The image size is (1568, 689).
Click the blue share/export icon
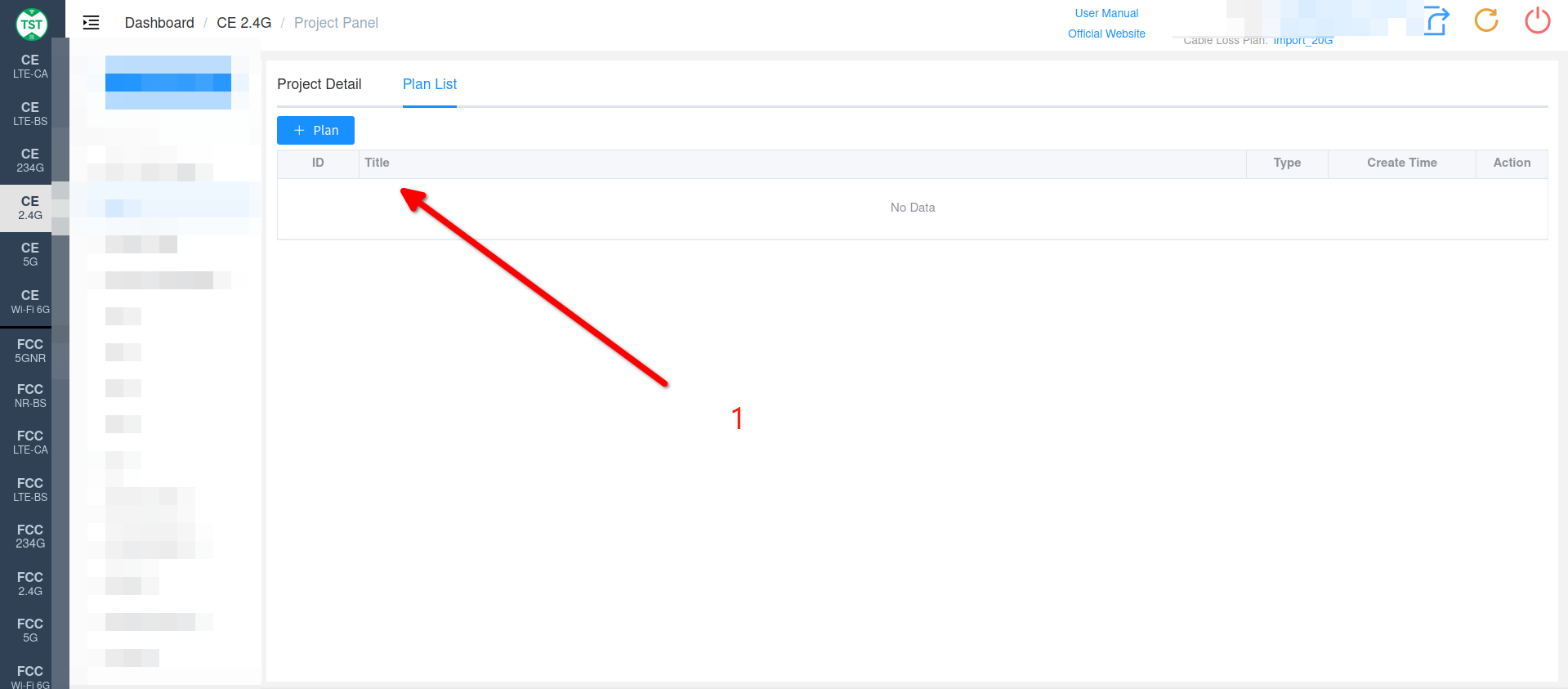pyautogui.click(x=1436, y=21)
